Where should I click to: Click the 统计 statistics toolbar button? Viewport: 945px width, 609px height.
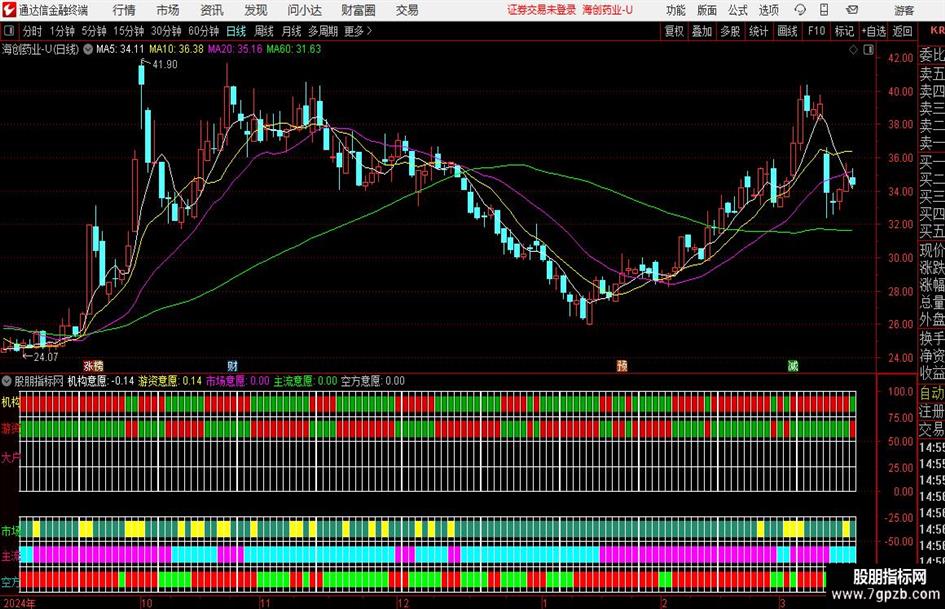pos(758,31)
